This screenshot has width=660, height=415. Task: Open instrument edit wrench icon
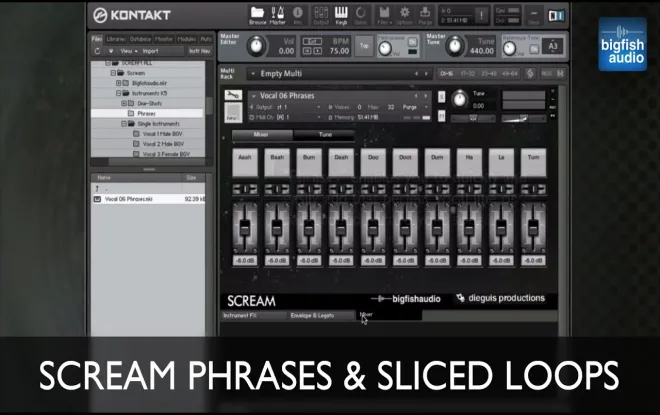[233, 95]
